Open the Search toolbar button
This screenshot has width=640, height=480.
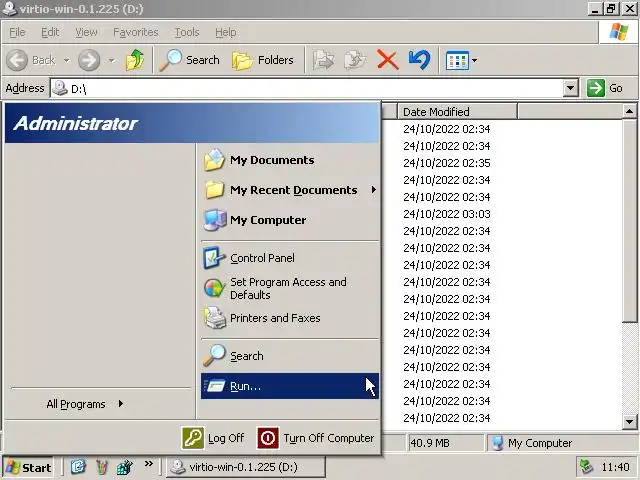190,60
